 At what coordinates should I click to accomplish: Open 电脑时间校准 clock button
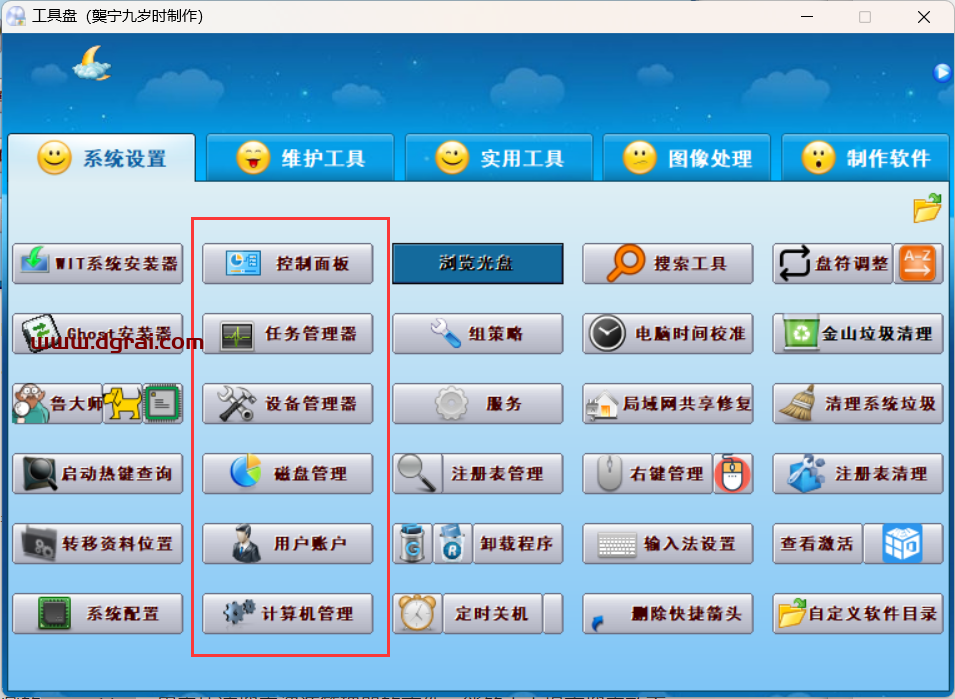click(668, 334)
